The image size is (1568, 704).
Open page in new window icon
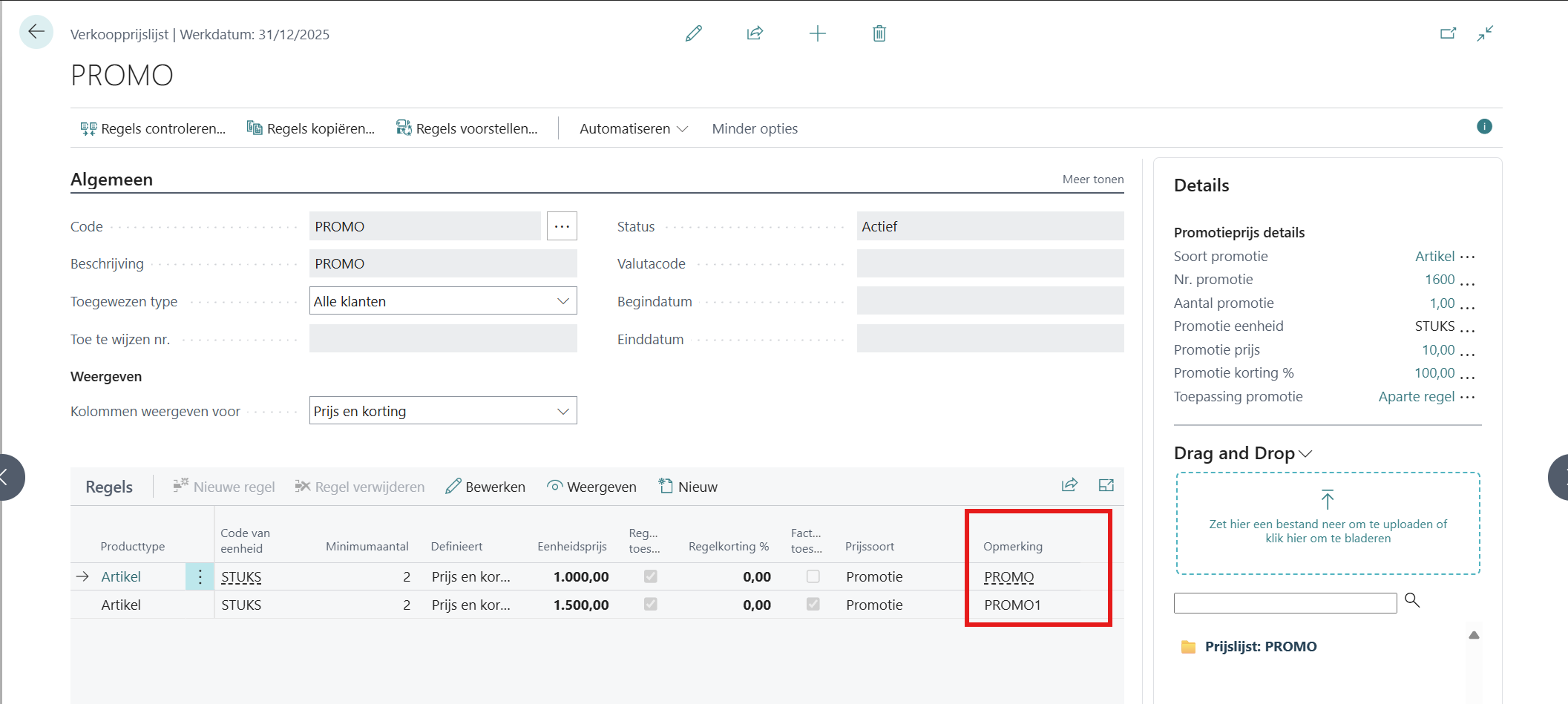pos(1447,33)
